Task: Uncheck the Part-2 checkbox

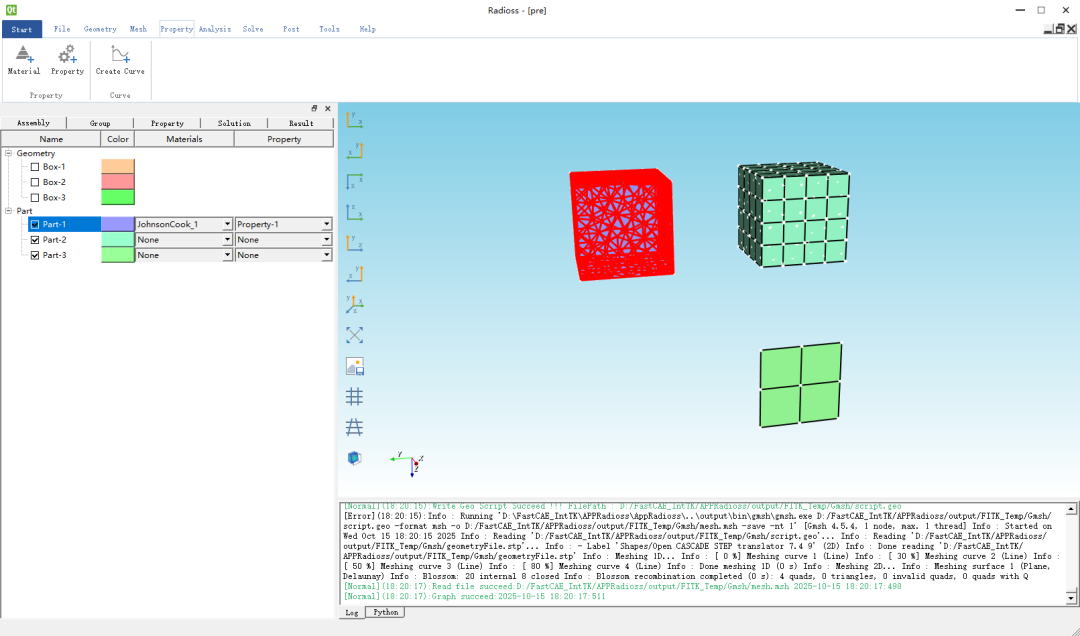Action: (x=35, y=240)
